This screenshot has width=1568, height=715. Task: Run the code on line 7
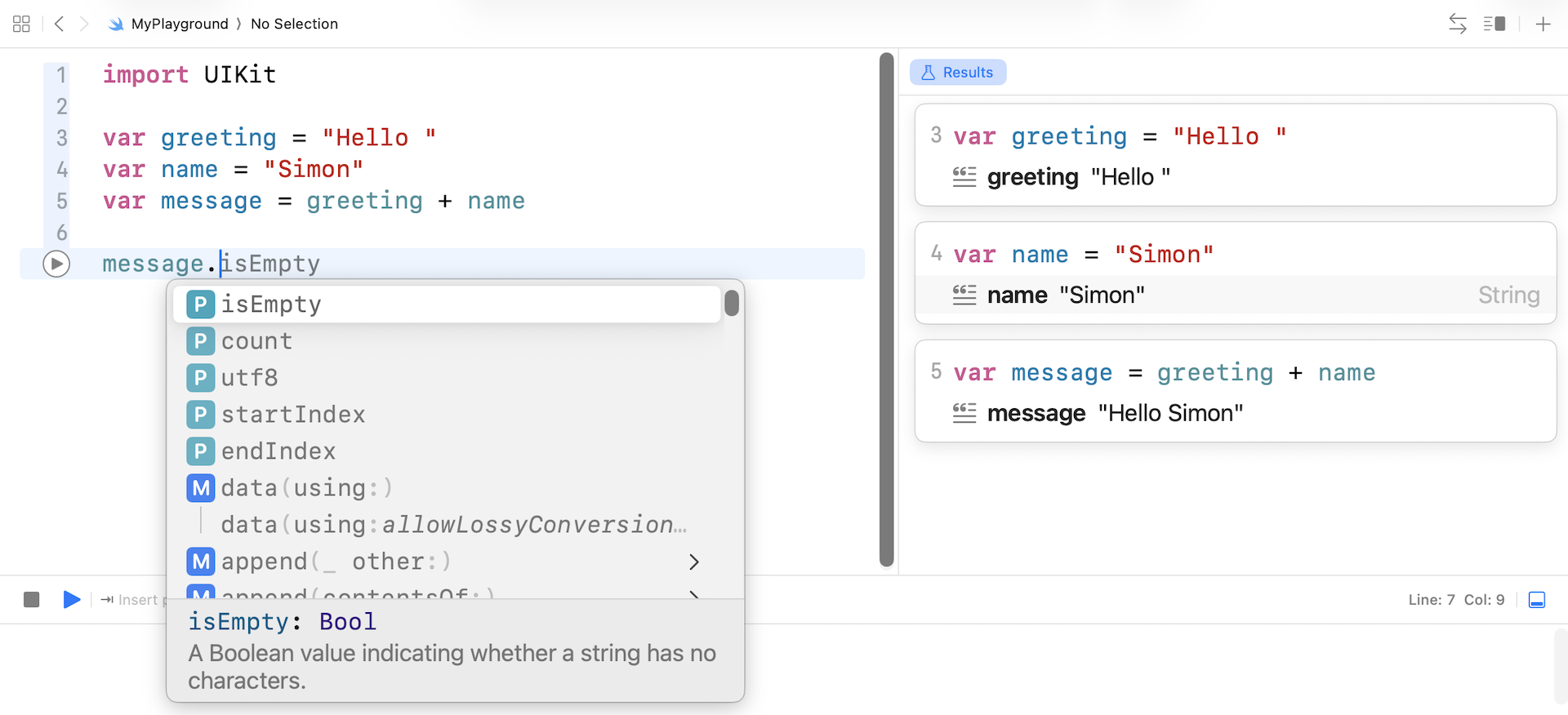click(x=56, y=264)
